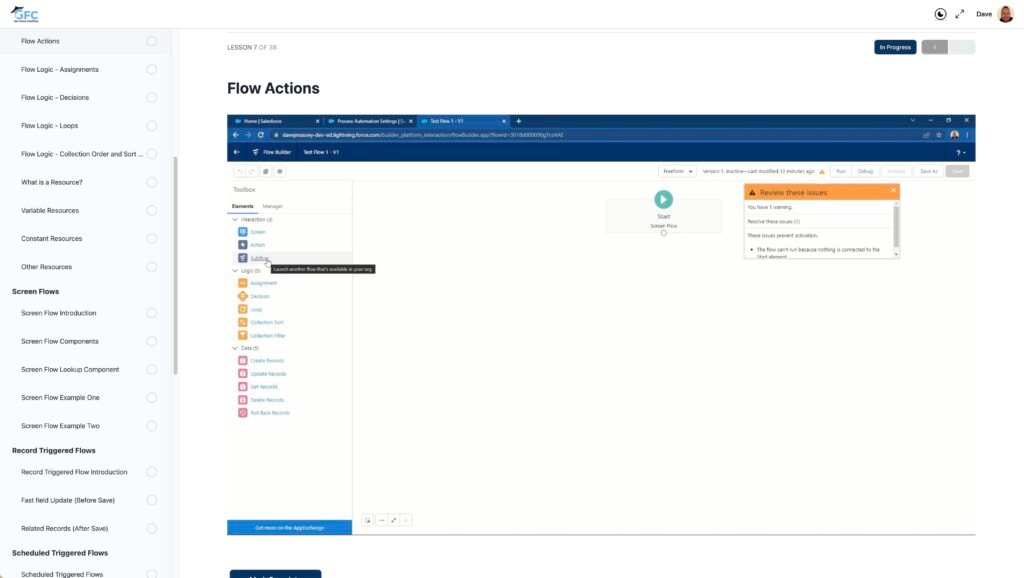Go to previous lesson arrow button
Image resolution: width=1024 pixels, height=578 pixels.
(935, 47)
